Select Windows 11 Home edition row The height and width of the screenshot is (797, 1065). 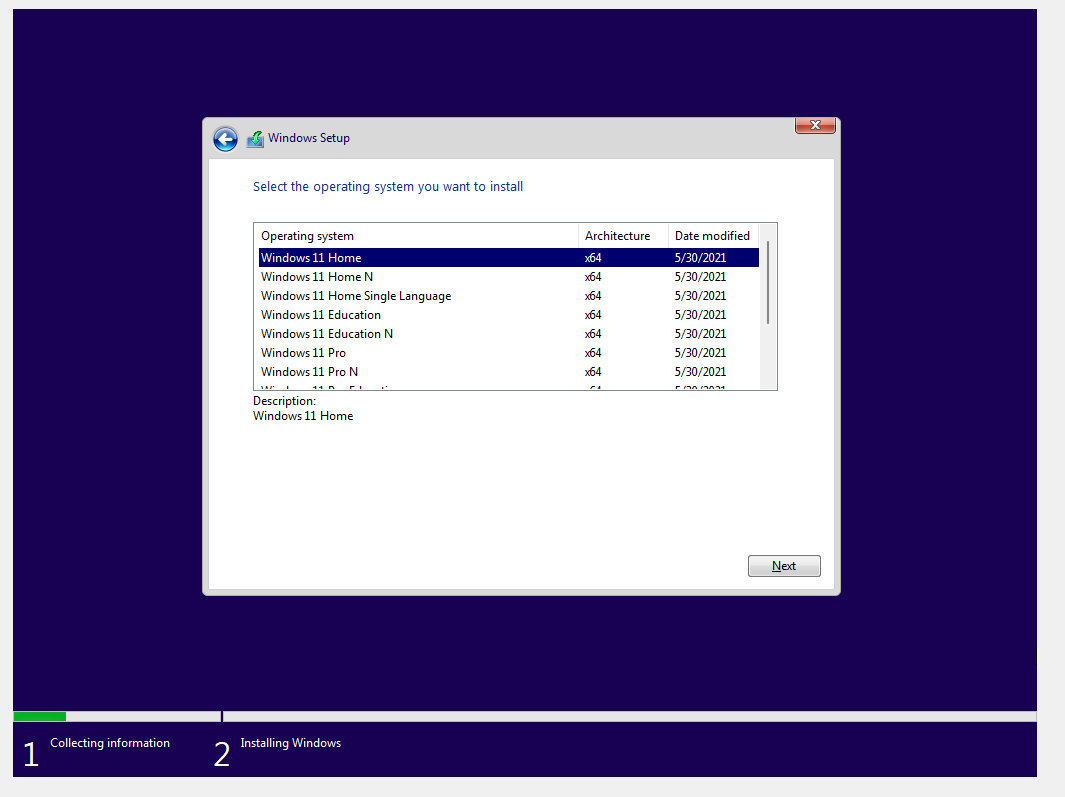tap(509, 258)
